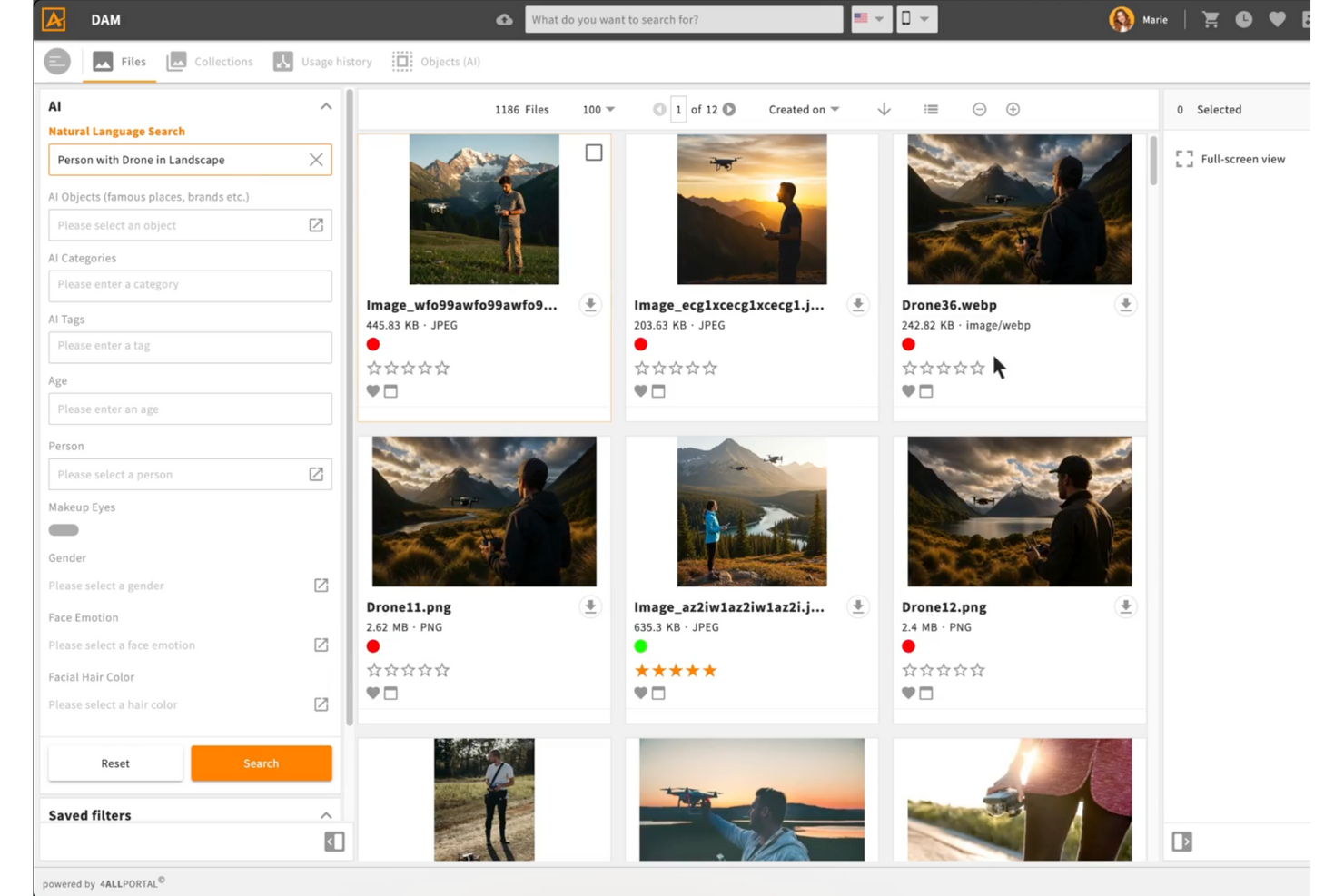The height and width of the screenshot is (896, 1344).
Task: Collapse the Saved filters section
Action: 326,815
